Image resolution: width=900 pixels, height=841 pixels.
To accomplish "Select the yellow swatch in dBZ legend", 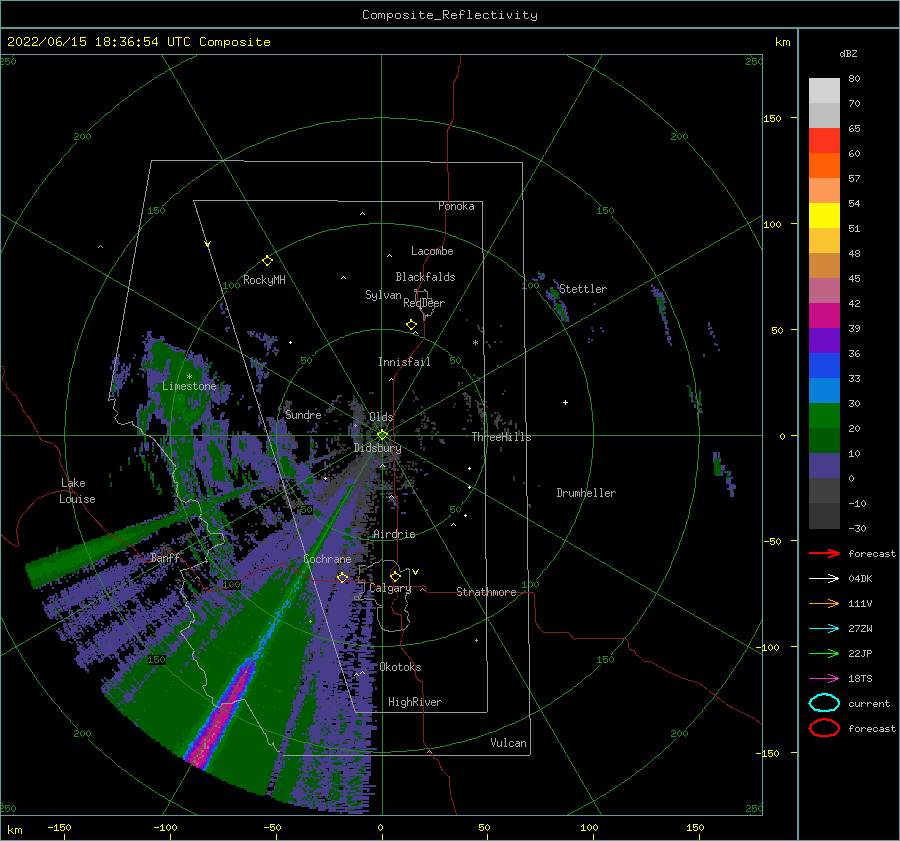I will (x=824, y=216).
